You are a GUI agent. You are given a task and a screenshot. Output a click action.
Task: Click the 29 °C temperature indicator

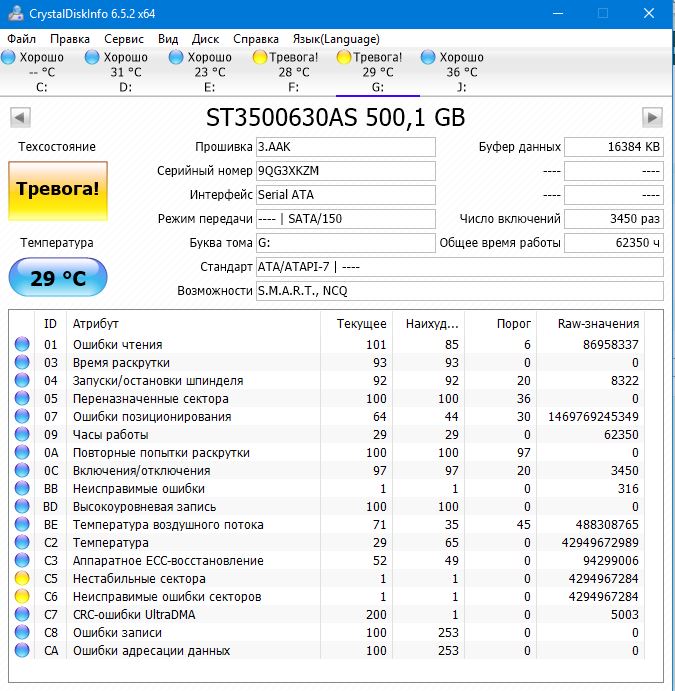(x=57, y=277)
